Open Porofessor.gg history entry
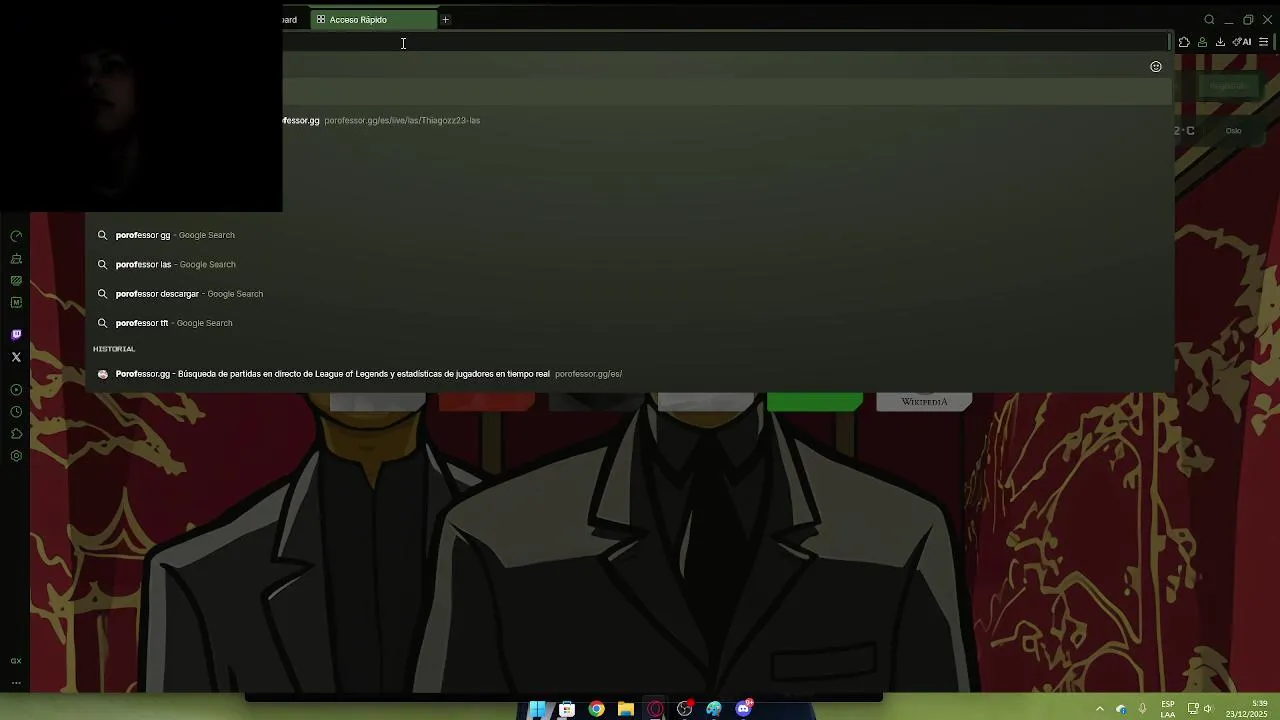 (x=630, y=374)
